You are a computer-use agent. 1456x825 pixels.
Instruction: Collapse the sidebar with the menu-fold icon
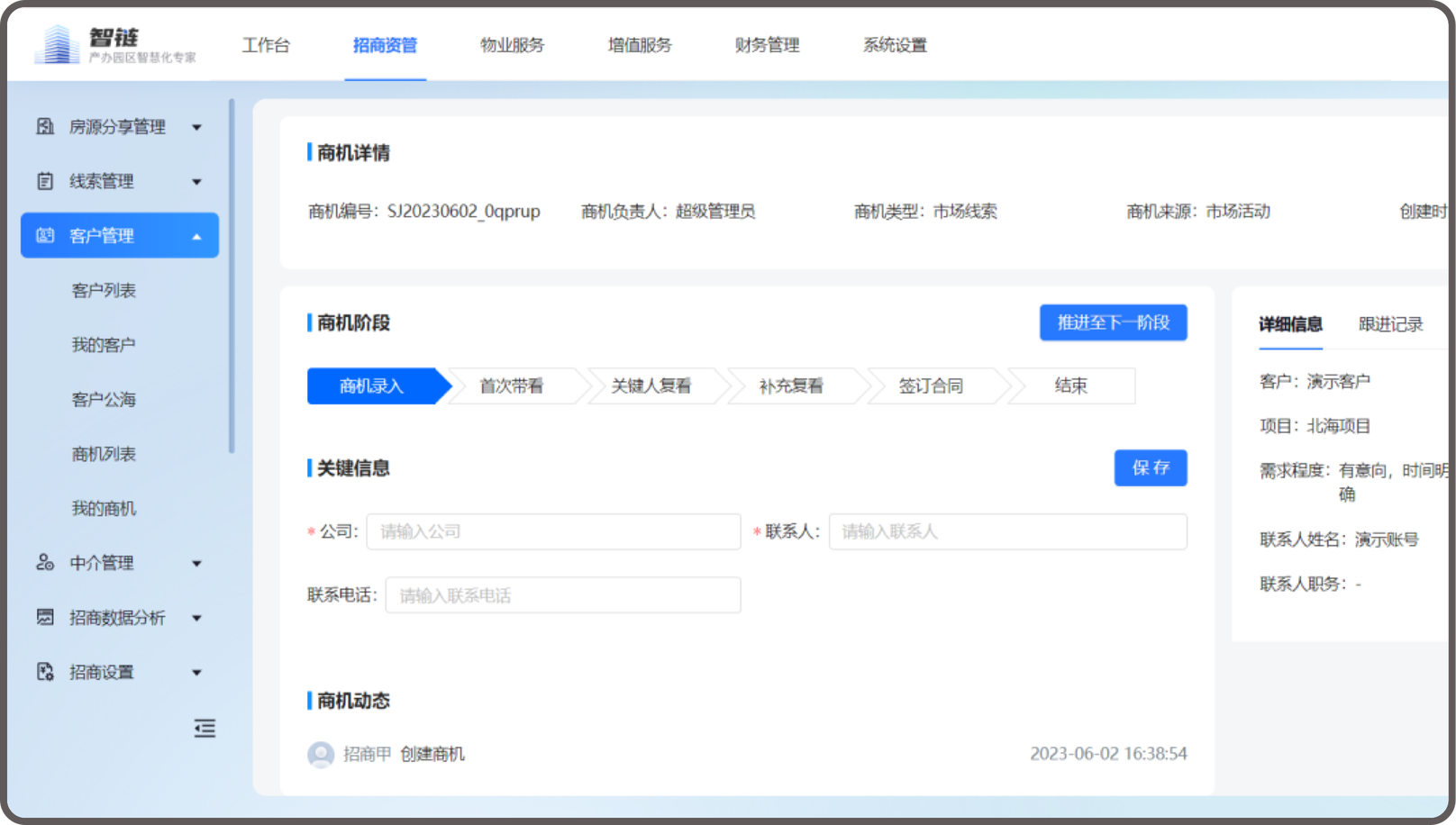(205, 728)
